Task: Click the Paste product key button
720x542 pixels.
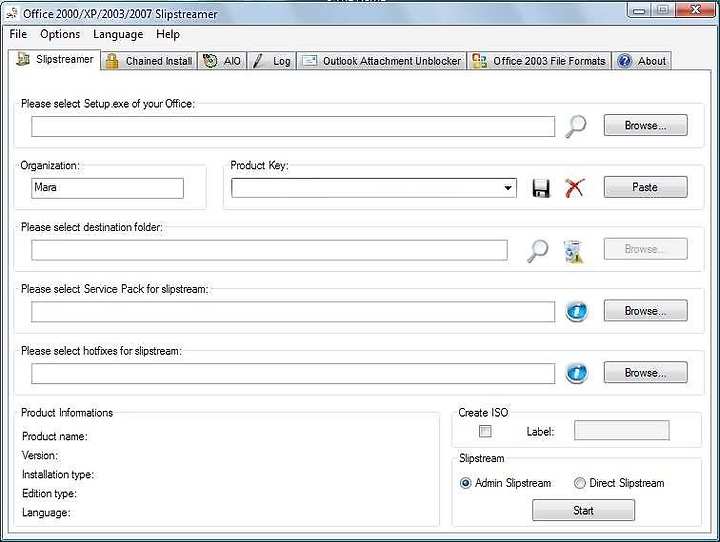Action: coord(646,187)
